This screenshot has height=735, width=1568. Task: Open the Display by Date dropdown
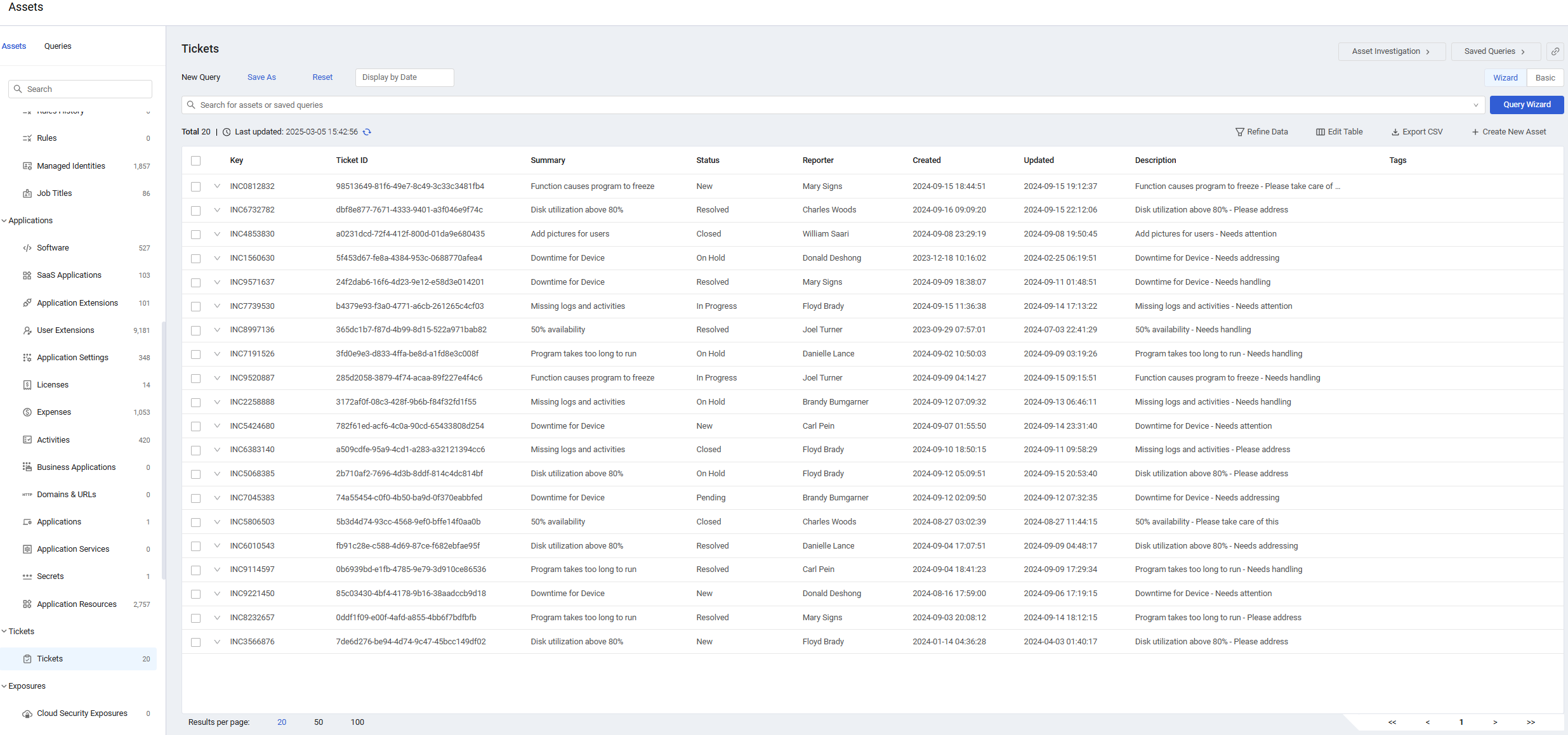(404, 77)
